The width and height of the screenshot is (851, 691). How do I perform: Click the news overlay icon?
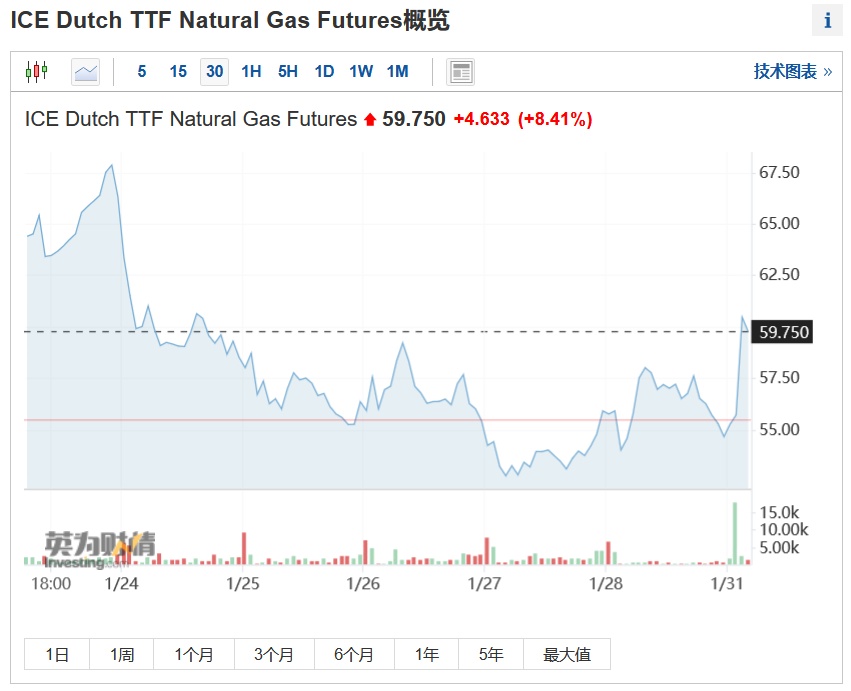coord(461,71)
